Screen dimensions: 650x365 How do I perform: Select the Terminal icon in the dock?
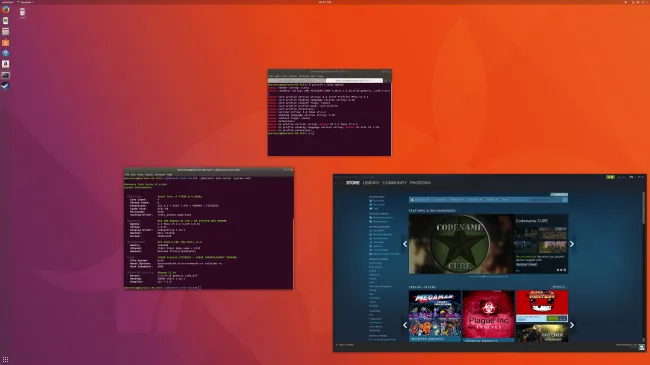[5, 75]
